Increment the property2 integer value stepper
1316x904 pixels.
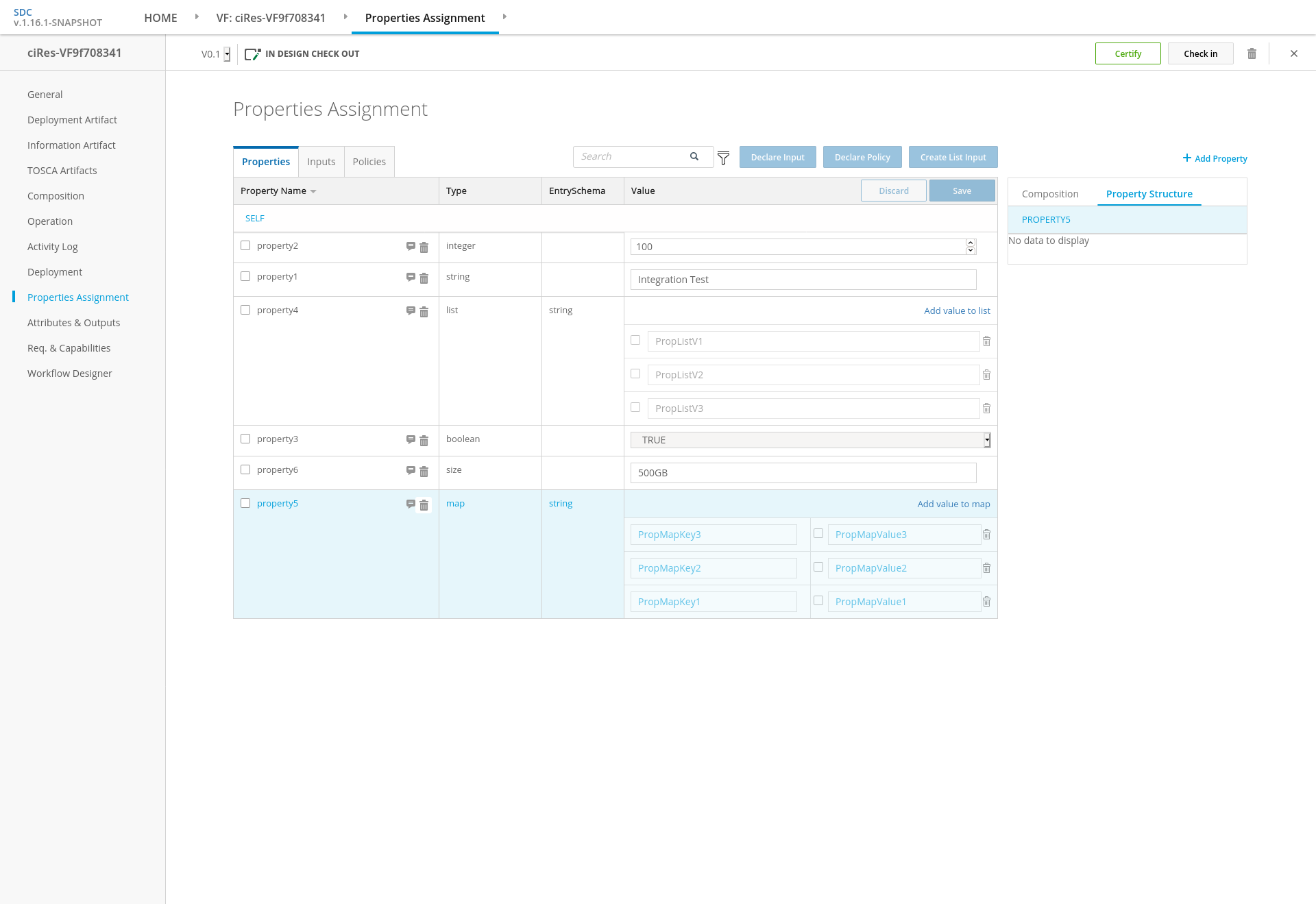[x=971, y=243]
